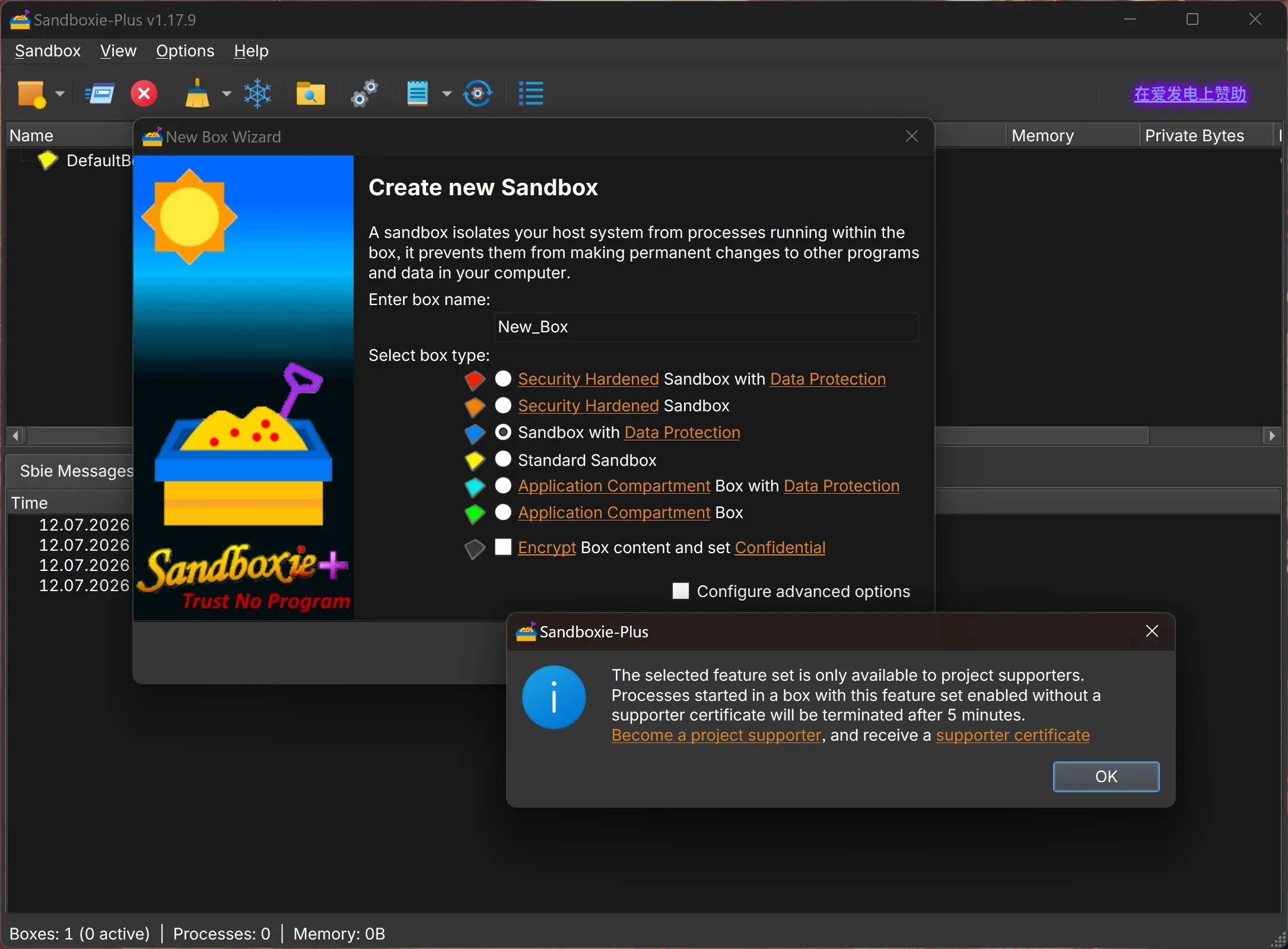The height and width of the screenshot is (949, 1288).
Task: Select Sandbox with Data Protection radio button
Action: click(503, 432)
